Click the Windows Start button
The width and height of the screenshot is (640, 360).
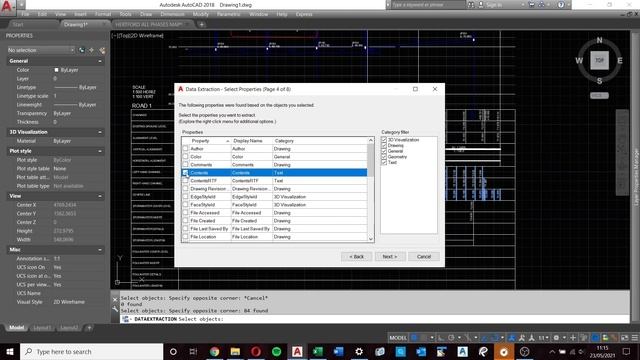tap(10, 351)
